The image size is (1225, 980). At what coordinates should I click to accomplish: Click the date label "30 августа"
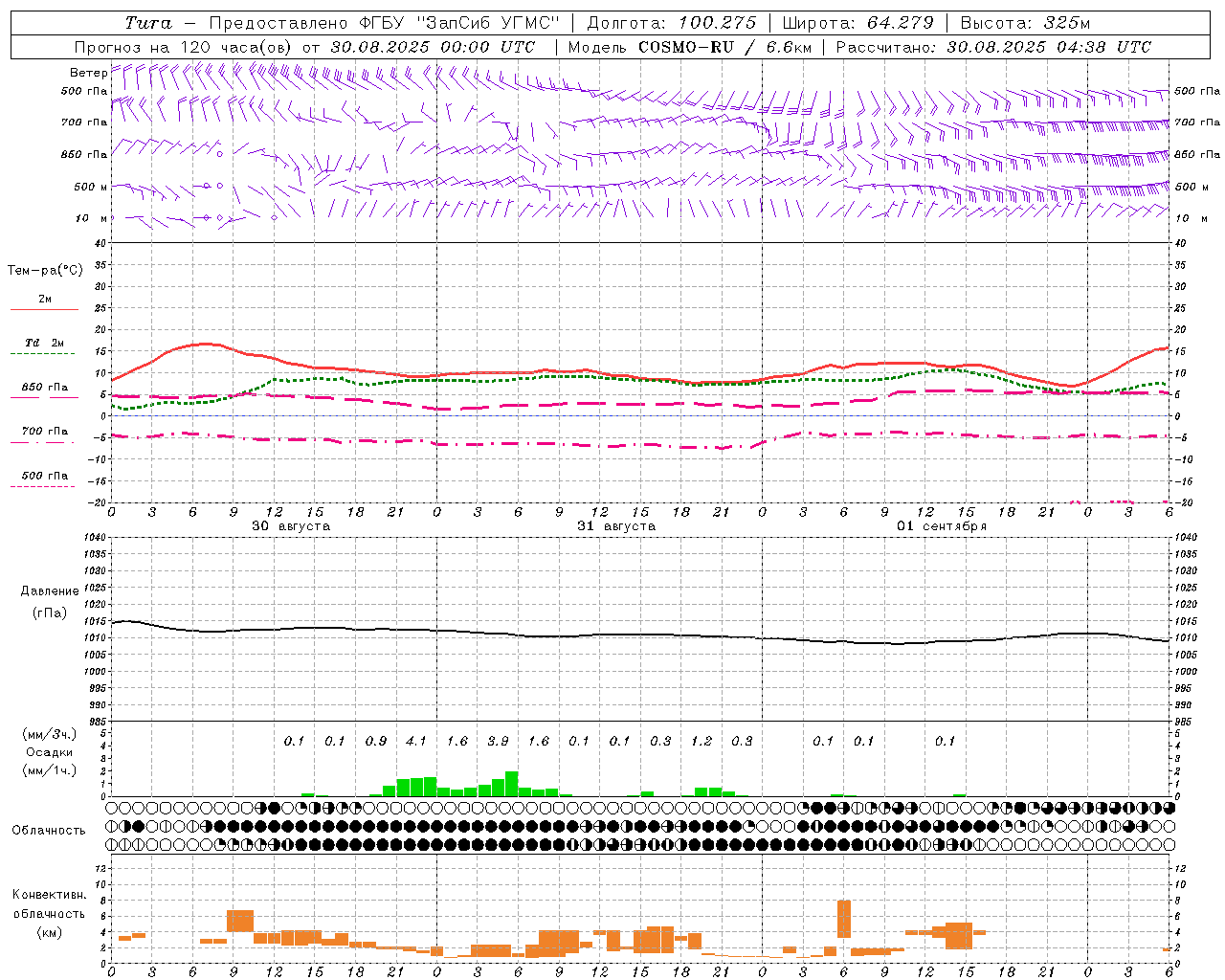(291, 526)
